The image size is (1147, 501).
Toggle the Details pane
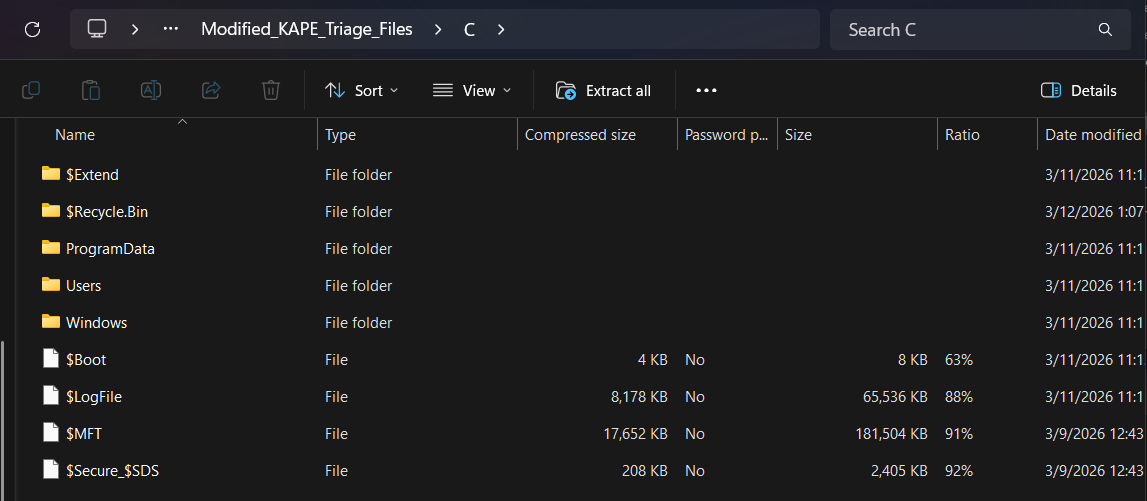coord(1079,90)
